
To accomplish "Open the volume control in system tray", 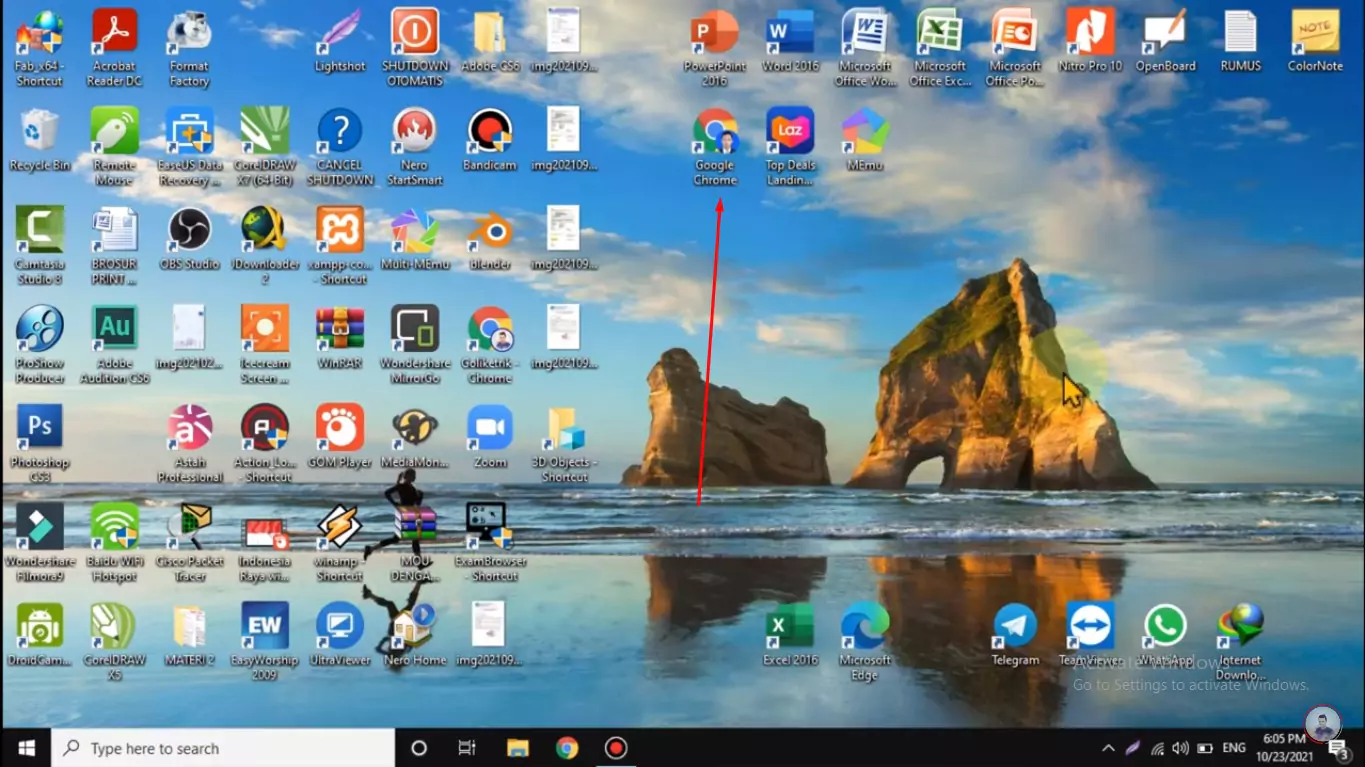I will tap(1180, 748).
